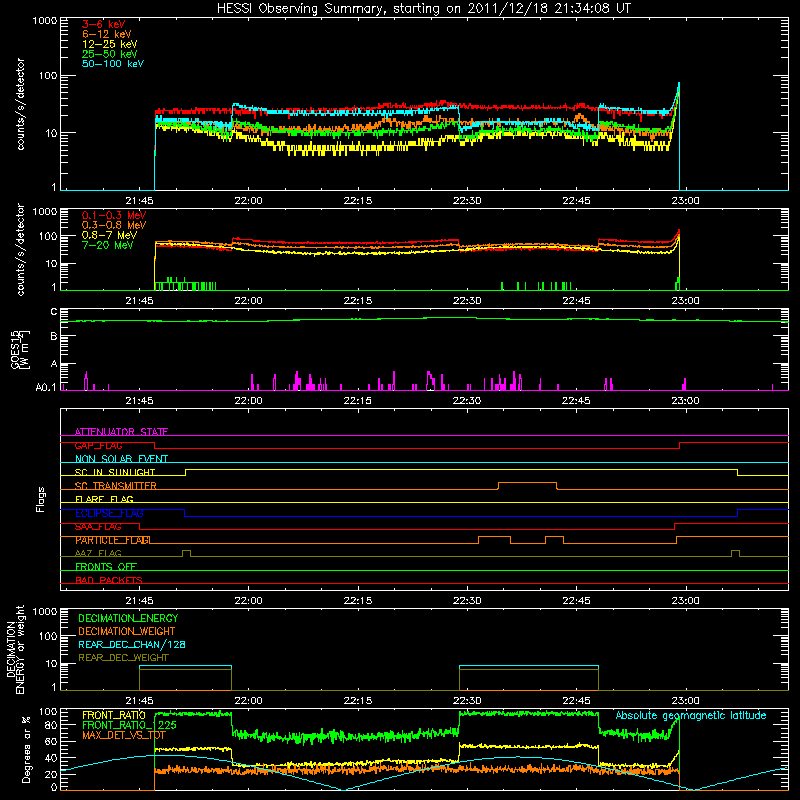
Task: Click the vertical Flags axis title
Action: click(x=41, y=499)
